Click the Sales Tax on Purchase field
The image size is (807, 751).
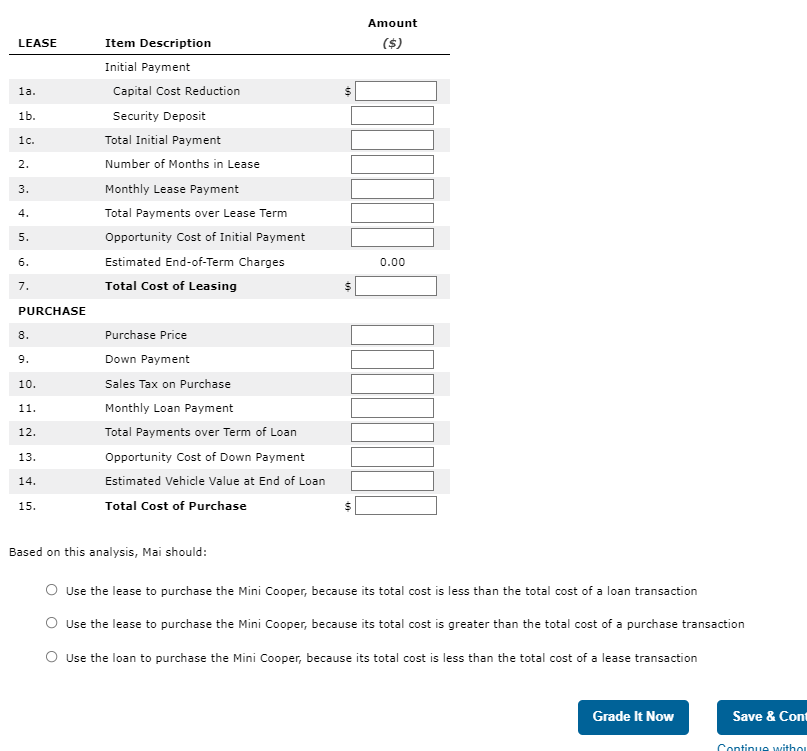coord(392,384)
